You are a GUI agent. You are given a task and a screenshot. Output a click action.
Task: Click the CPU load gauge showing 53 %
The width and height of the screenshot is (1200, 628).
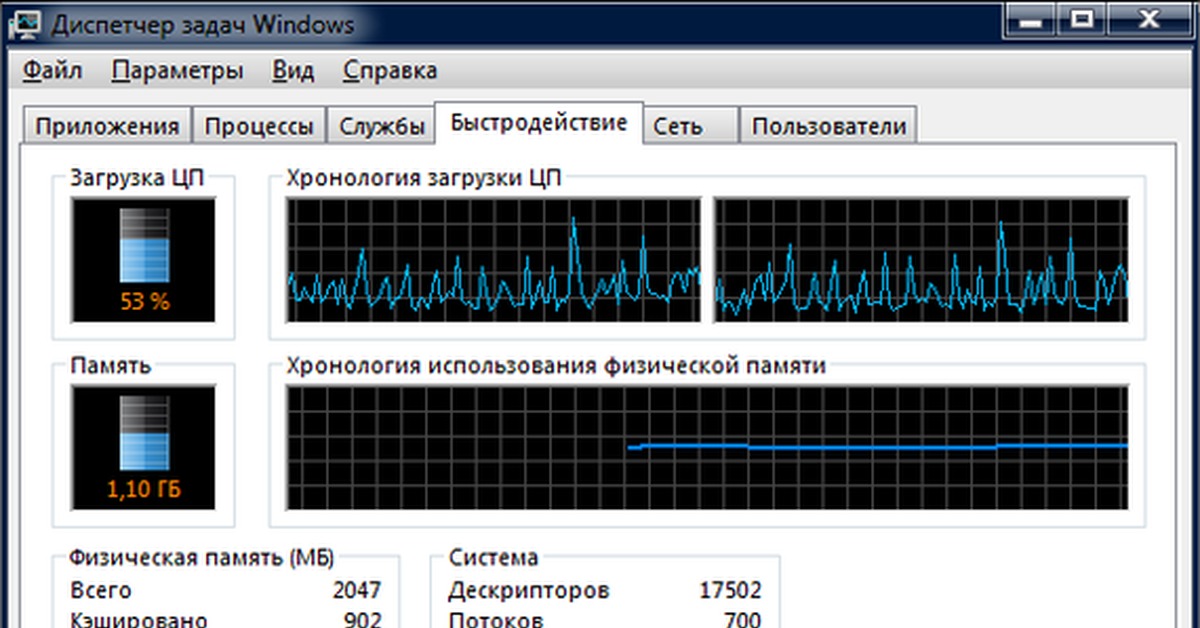click(x=143, y=259)
